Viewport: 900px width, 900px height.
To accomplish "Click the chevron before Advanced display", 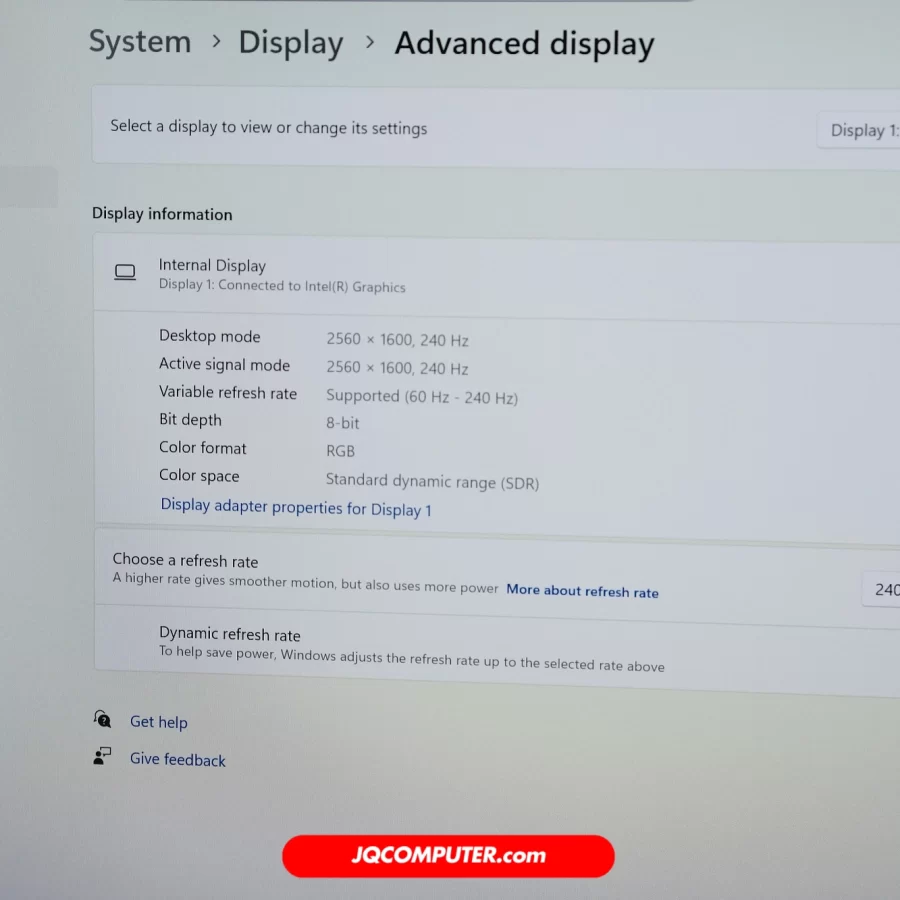I will click(x=369, y=43).
